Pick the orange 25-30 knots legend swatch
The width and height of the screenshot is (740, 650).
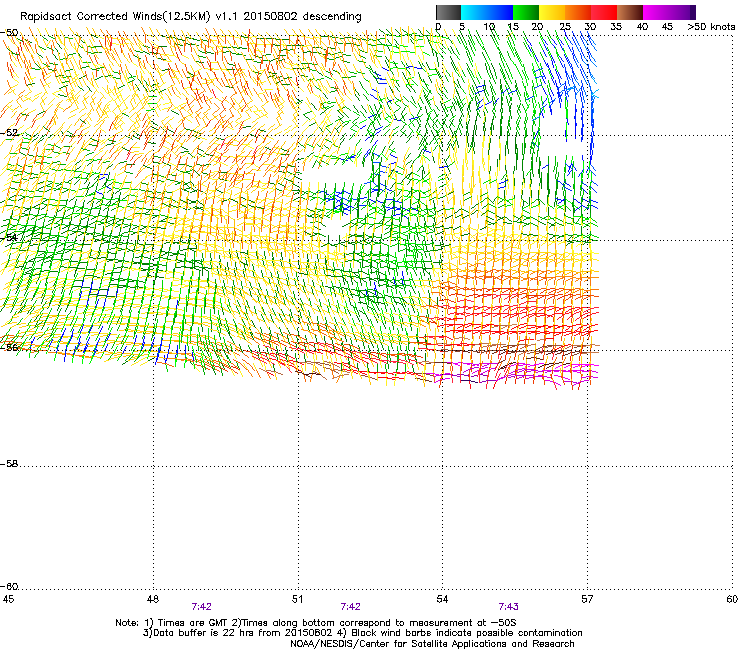point(578,12)
